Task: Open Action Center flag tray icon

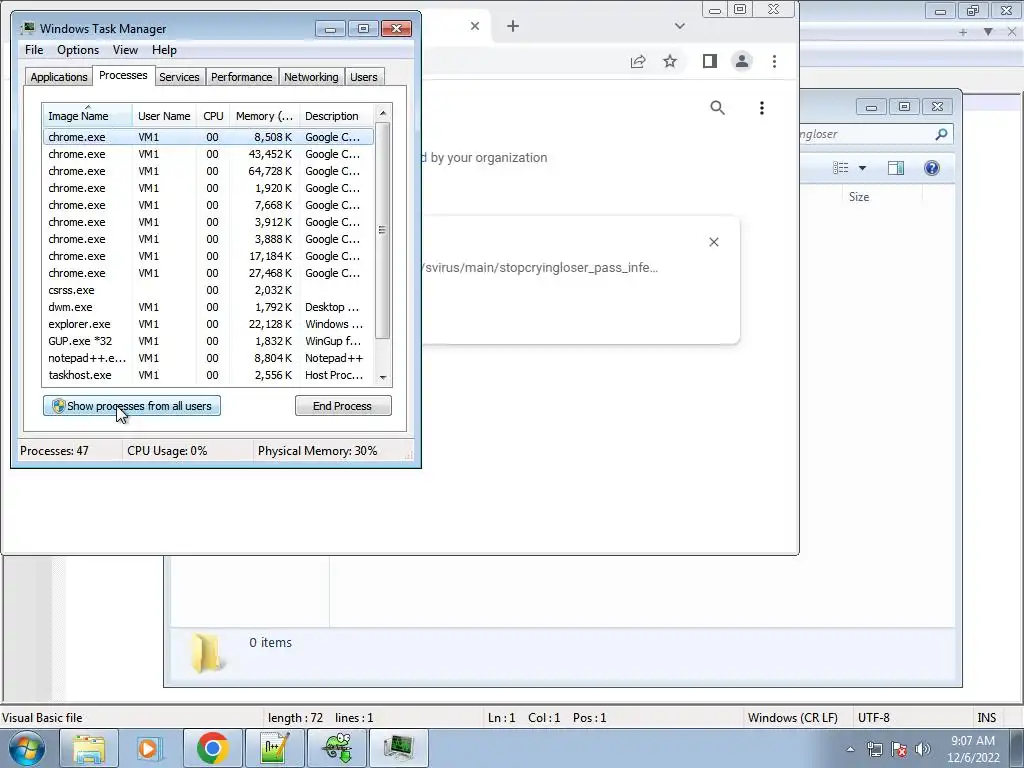Action: 899,749
